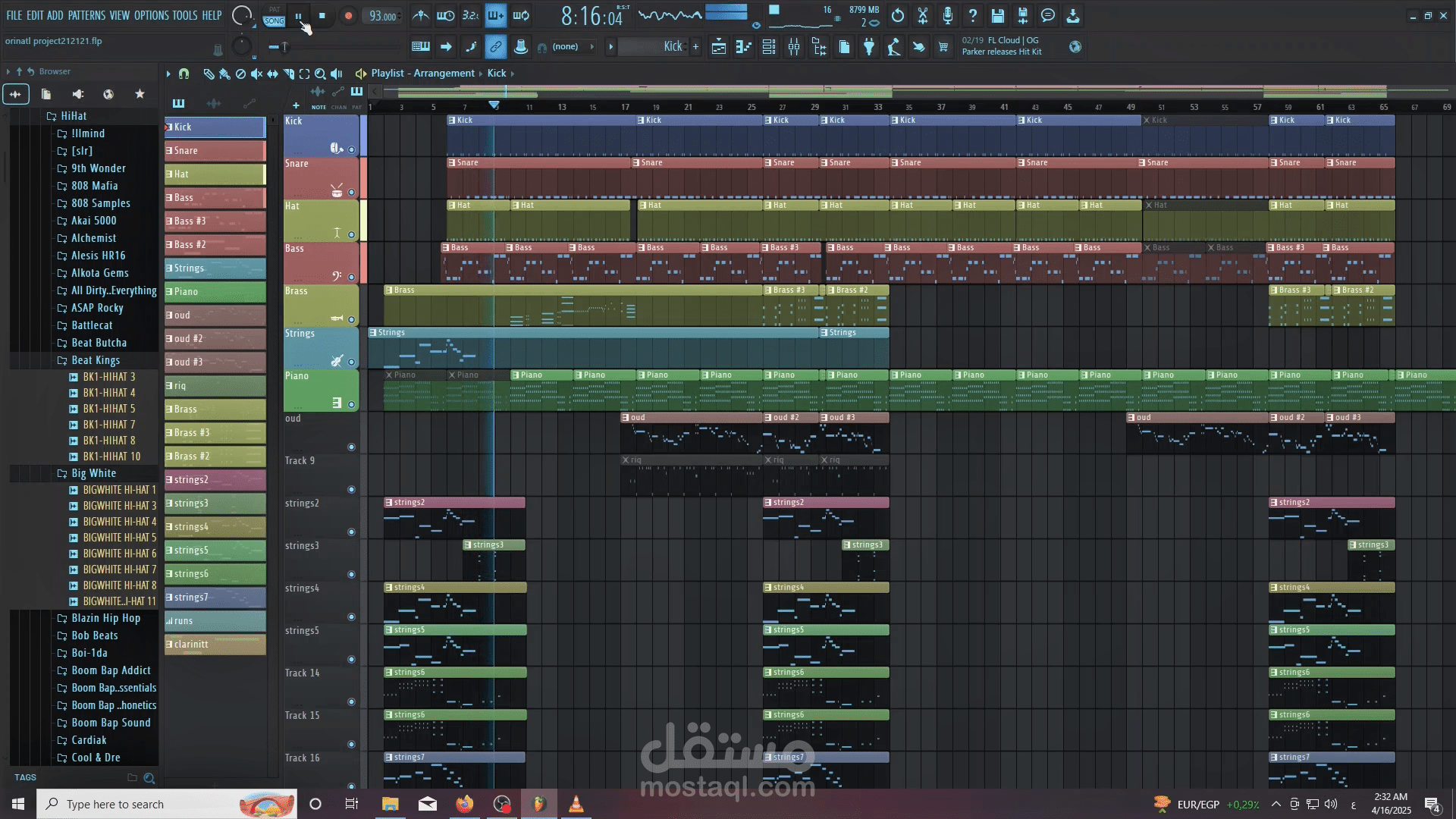1456x819 pixels.
Task: Select the playlist Slip tool
Action: pos(272,74)
